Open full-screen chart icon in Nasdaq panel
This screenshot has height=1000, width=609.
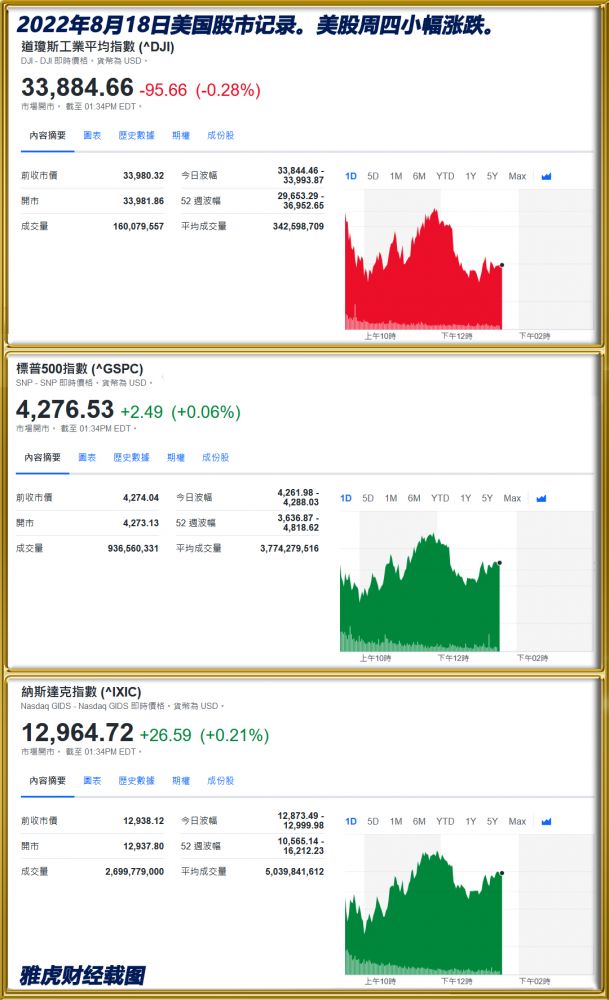[546, 821]
